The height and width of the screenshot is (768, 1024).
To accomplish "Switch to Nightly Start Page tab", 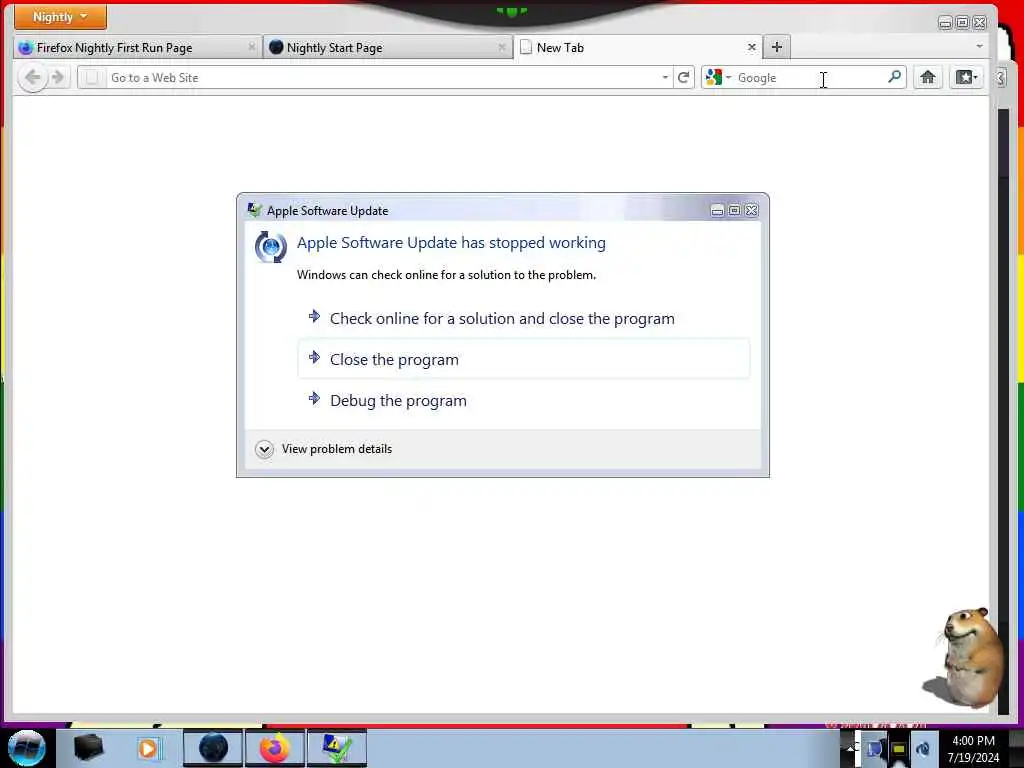I will pyautogui.click(x=388, y=48).
